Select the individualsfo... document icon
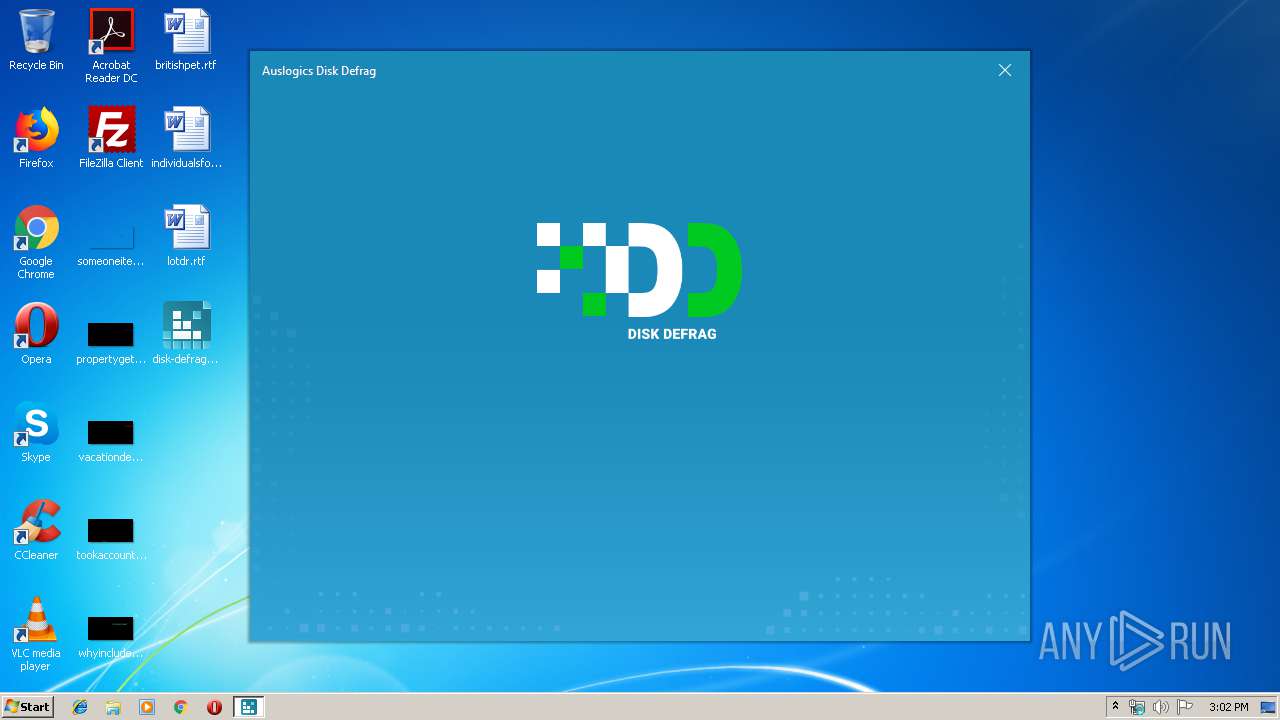The image size is (1280, 720). (x=186, y=138)
